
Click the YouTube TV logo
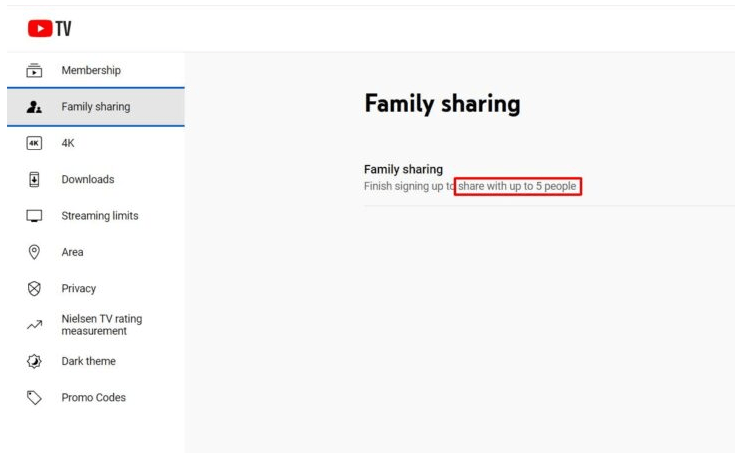coord(49,29)
